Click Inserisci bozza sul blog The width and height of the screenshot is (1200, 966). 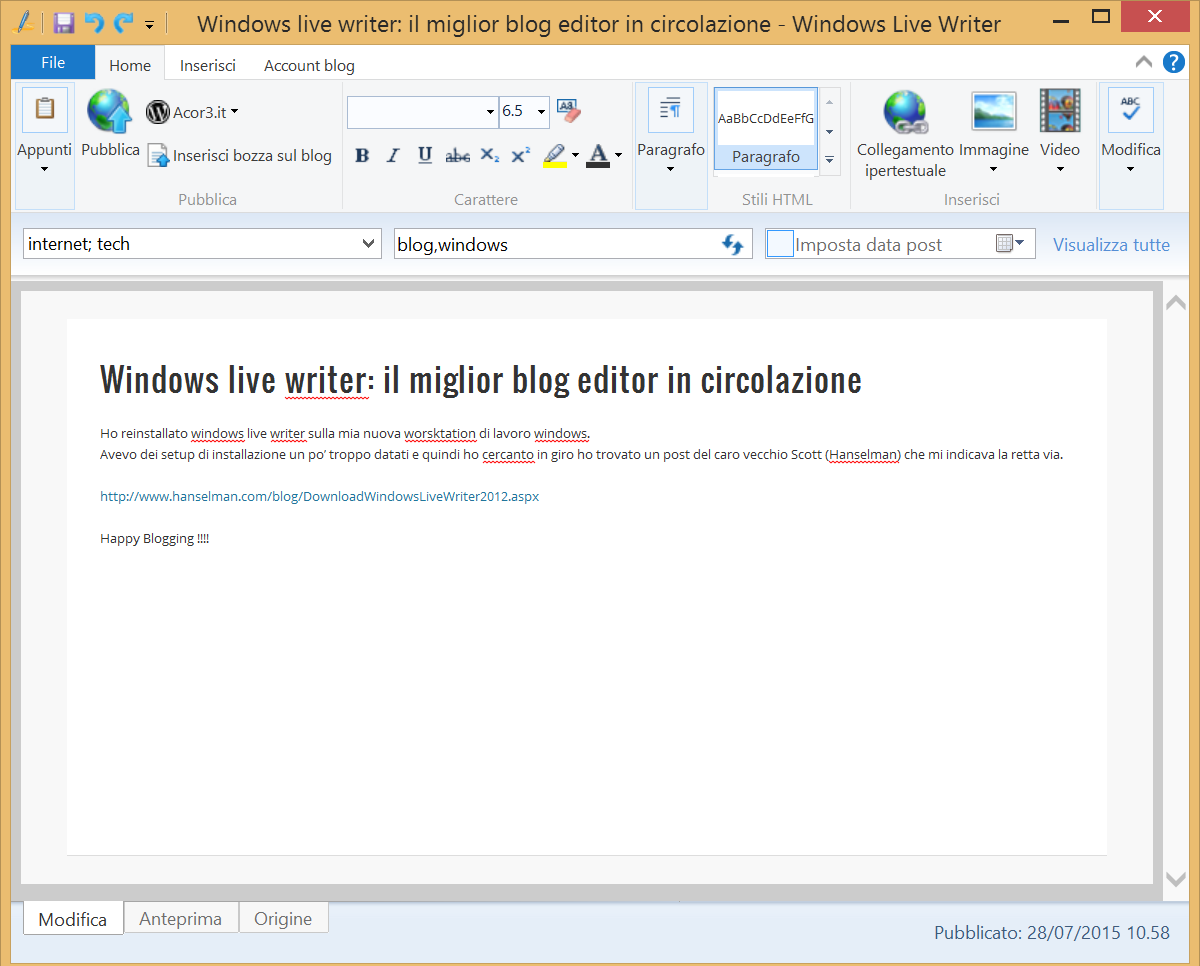click(x=239, y=155)
